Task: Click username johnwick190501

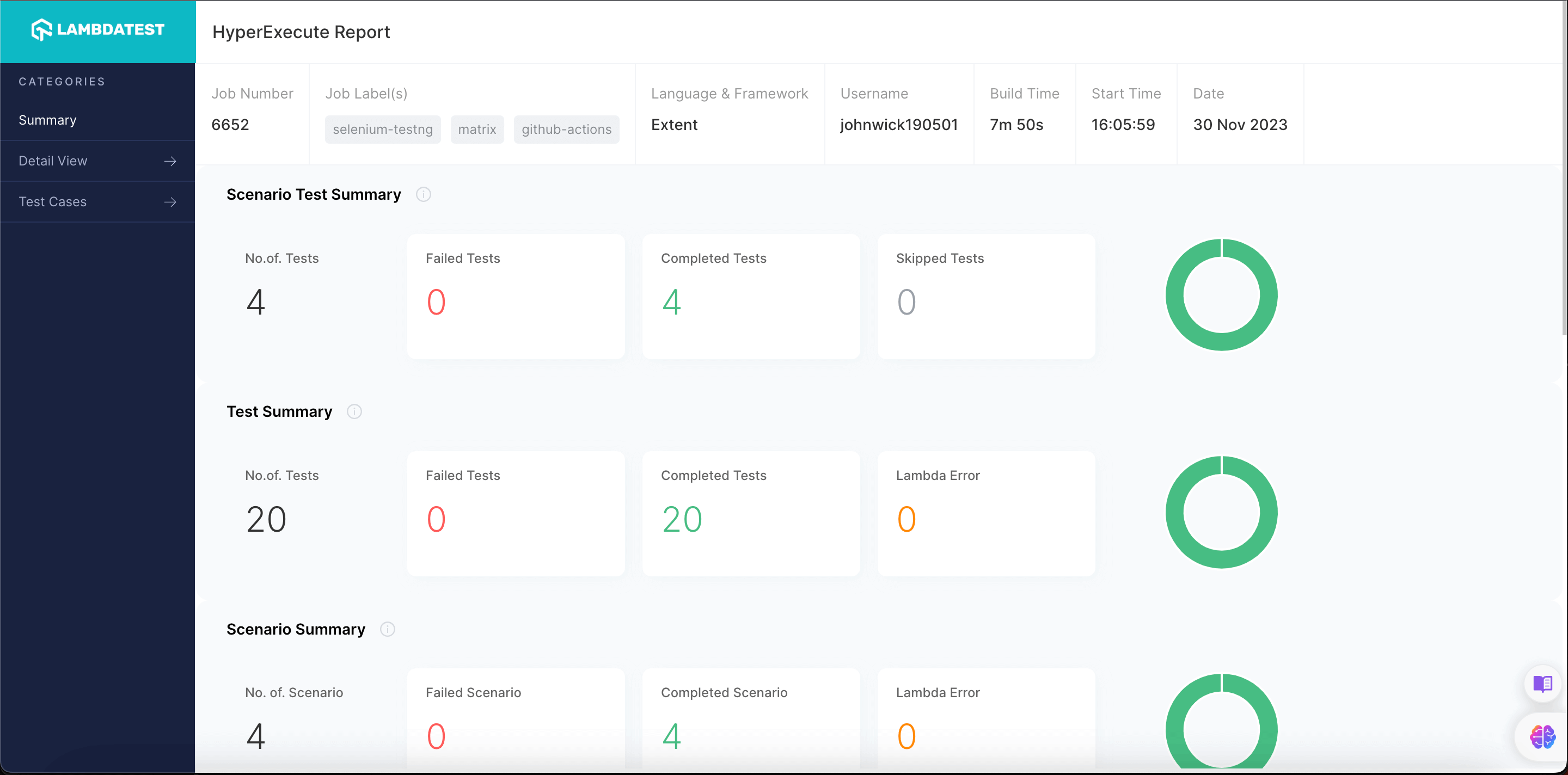Action: click(x=898, y=125)
